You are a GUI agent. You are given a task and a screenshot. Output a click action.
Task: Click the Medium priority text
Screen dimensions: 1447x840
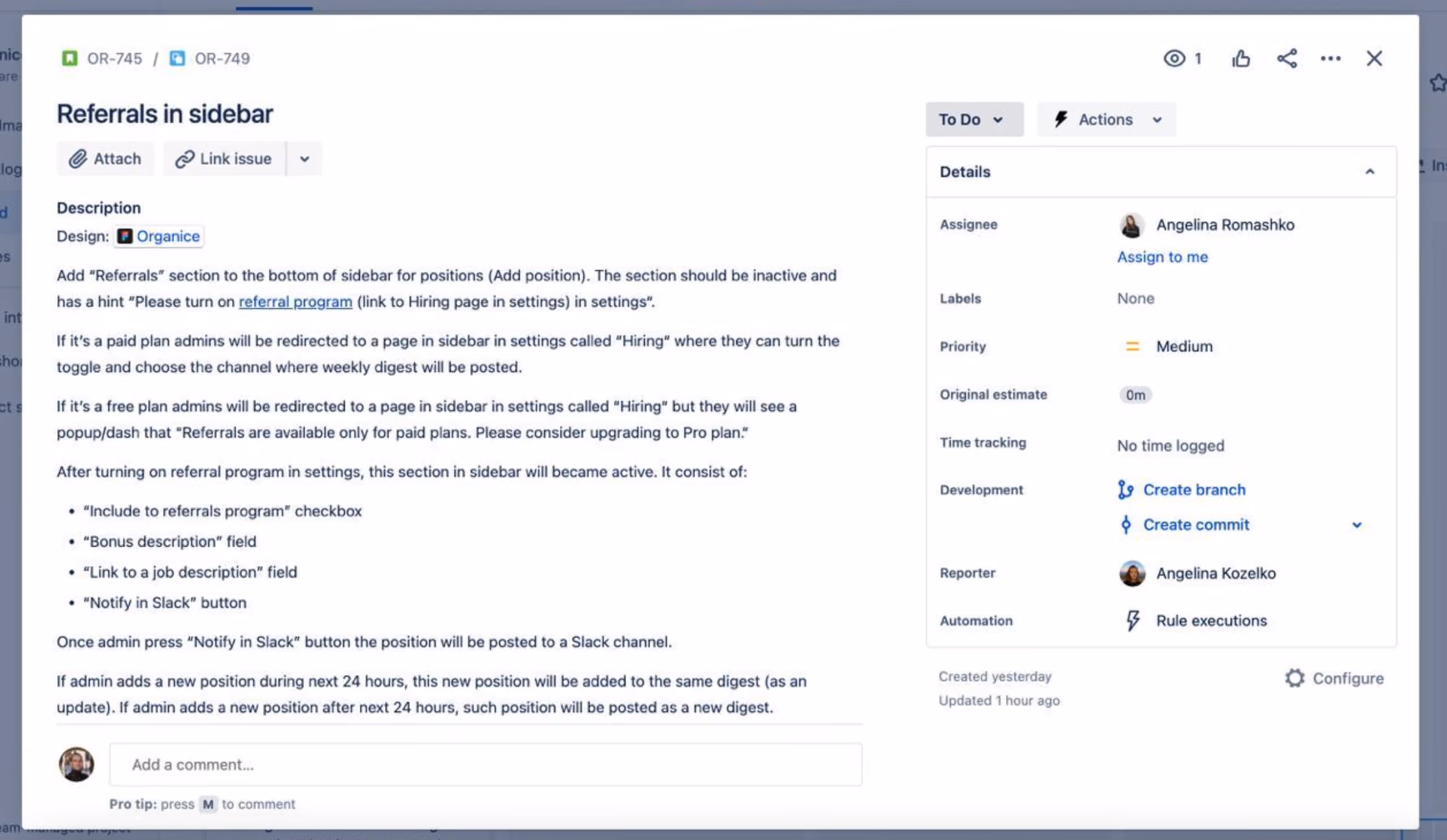(1184, 347)
